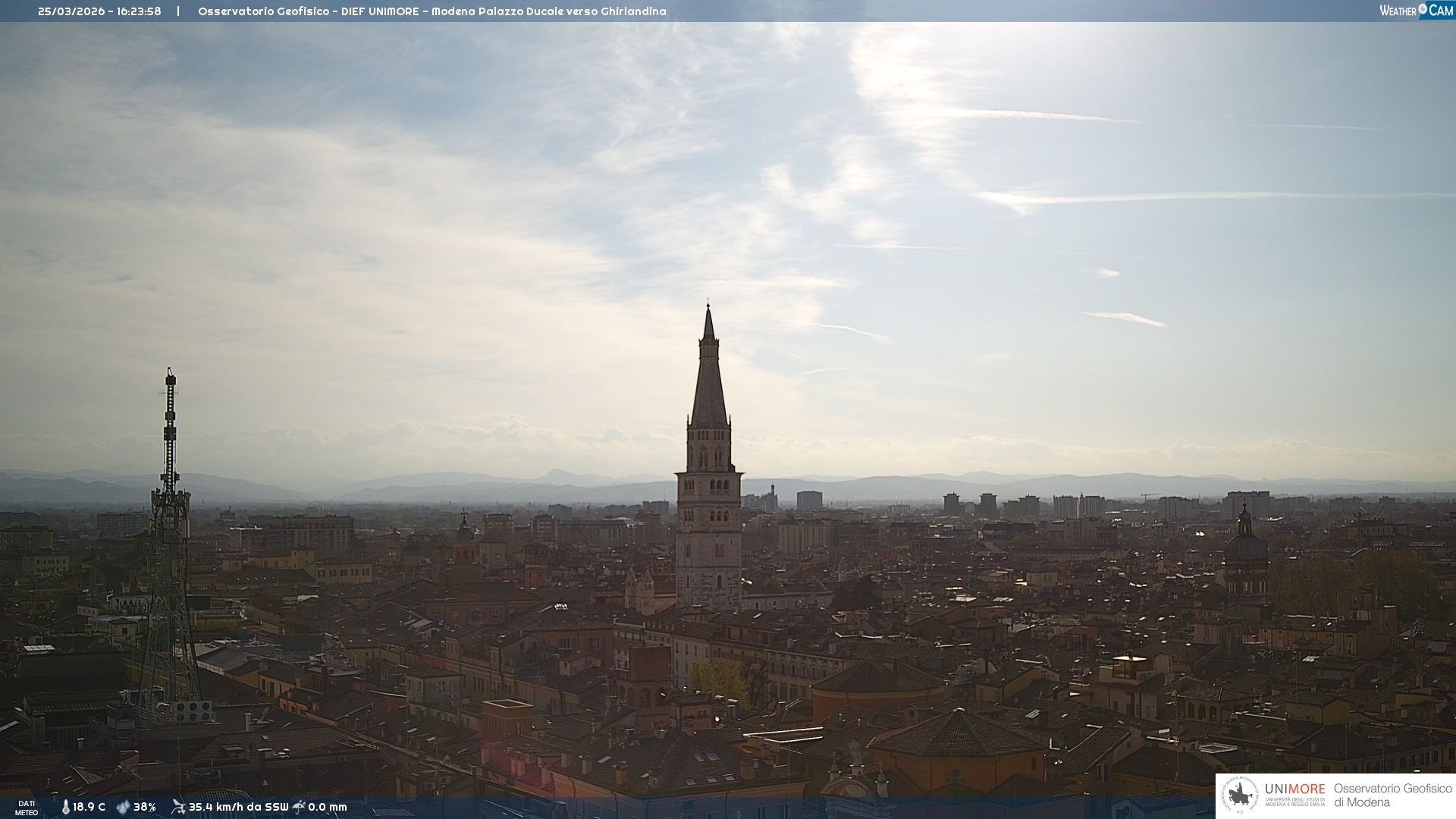Select the 38% humidity reading
Image resolution: width=1456 pixels, height=819 pixels.
[x=145, y=807]
